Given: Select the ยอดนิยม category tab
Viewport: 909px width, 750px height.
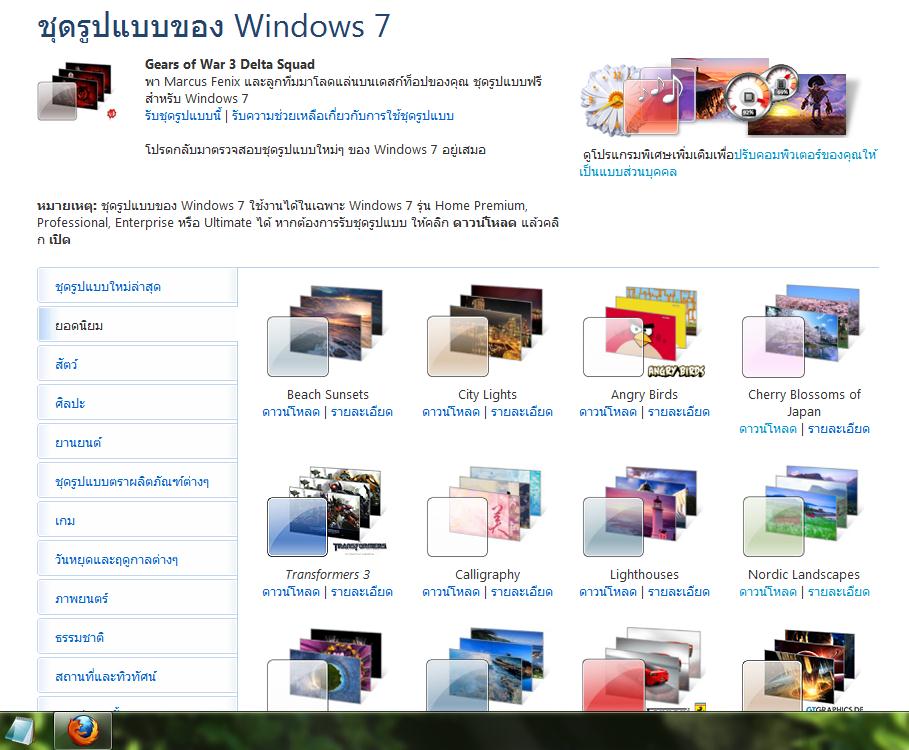Looking at the screenshot, I should pos(138,325).
